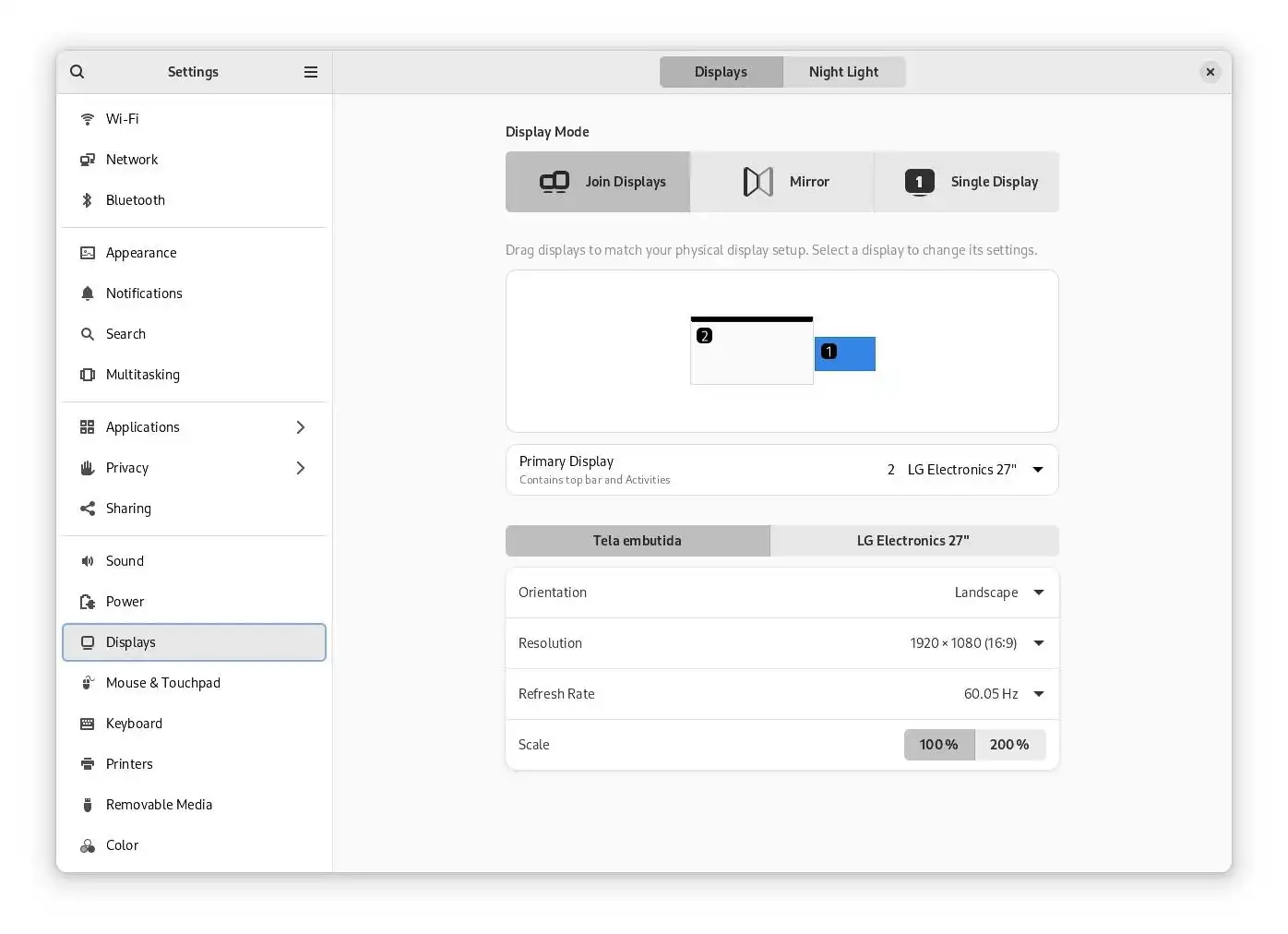Click the Wi-Fi icon in sidebar

point(88,119)
